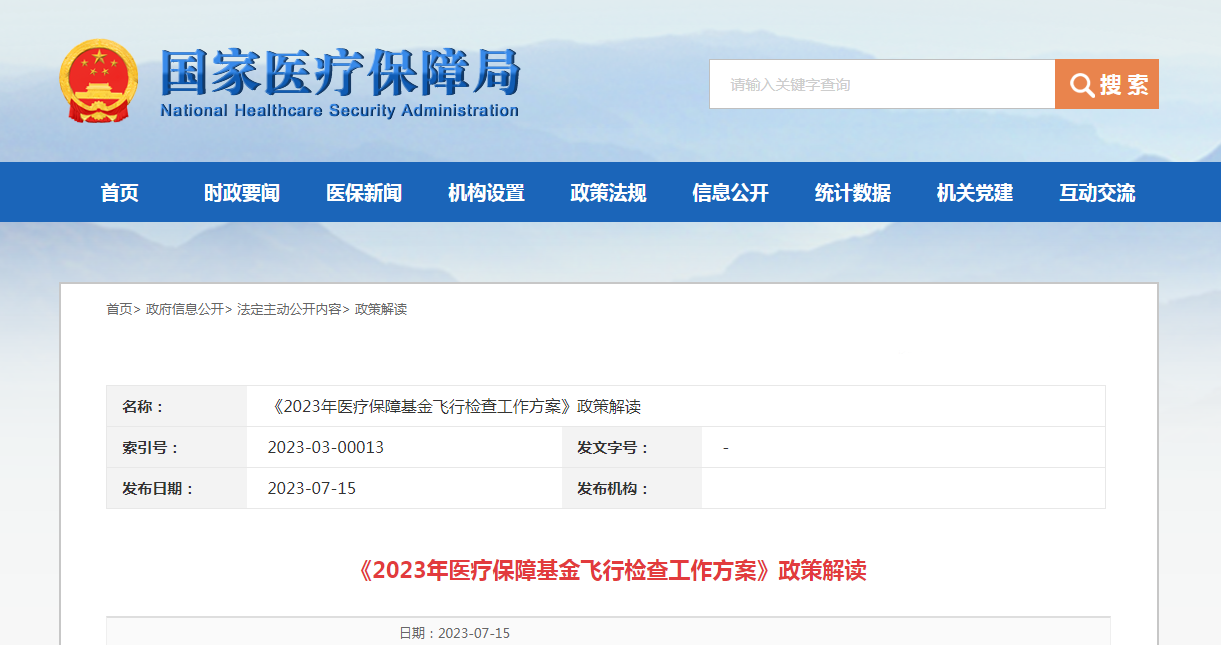This screenshot has height=645, width=1221.
Task: Go to 机关党建 navigation item
Action: pyautogui.click(x=974, y=193)
